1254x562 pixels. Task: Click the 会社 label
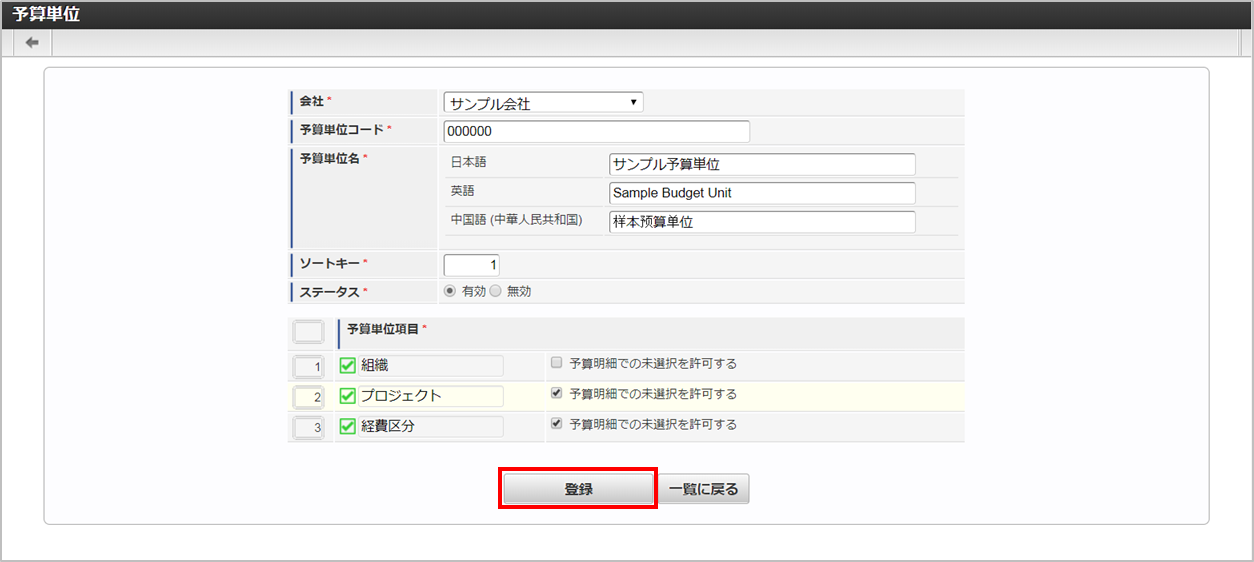coord(312,101)
